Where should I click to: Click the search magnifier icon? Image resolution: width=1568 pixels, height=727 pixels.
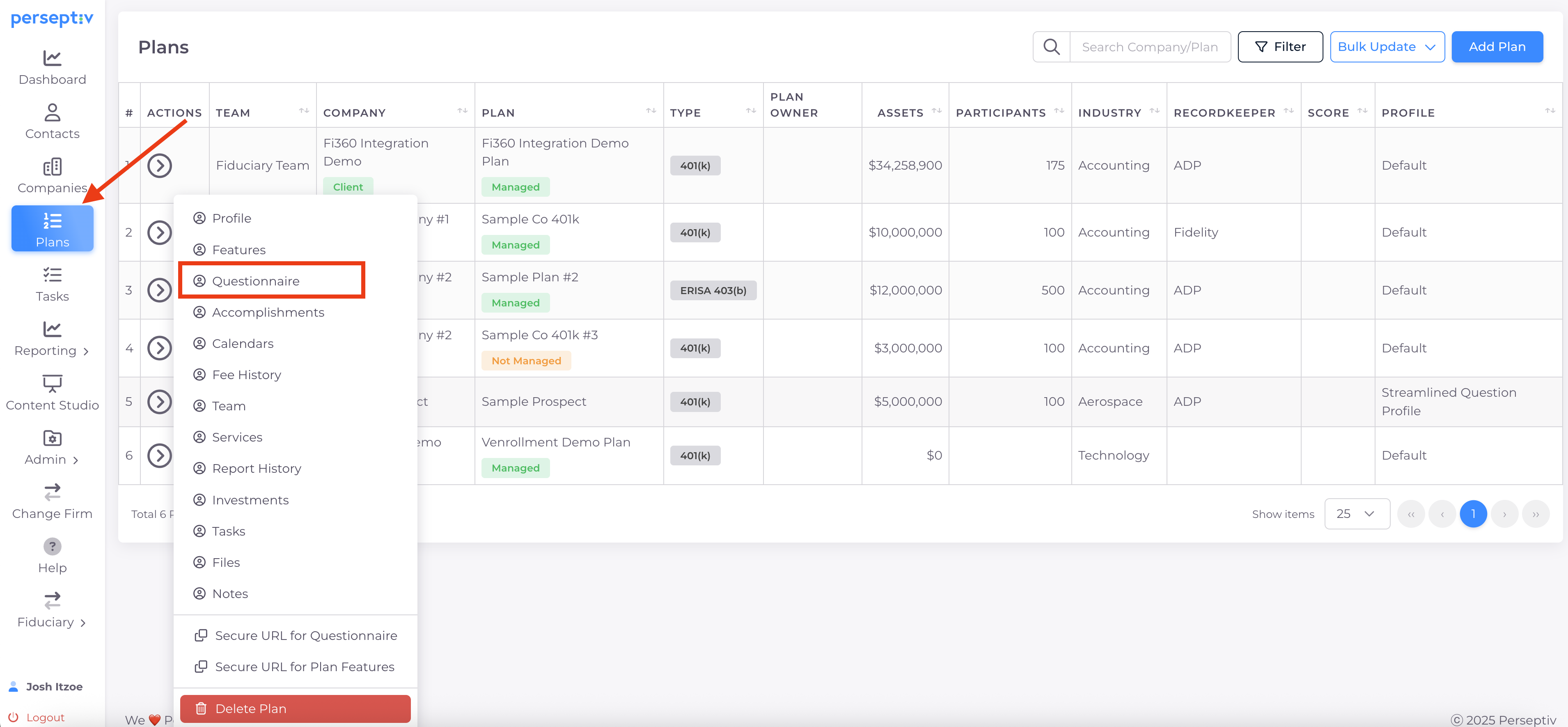pos(1051,47)
